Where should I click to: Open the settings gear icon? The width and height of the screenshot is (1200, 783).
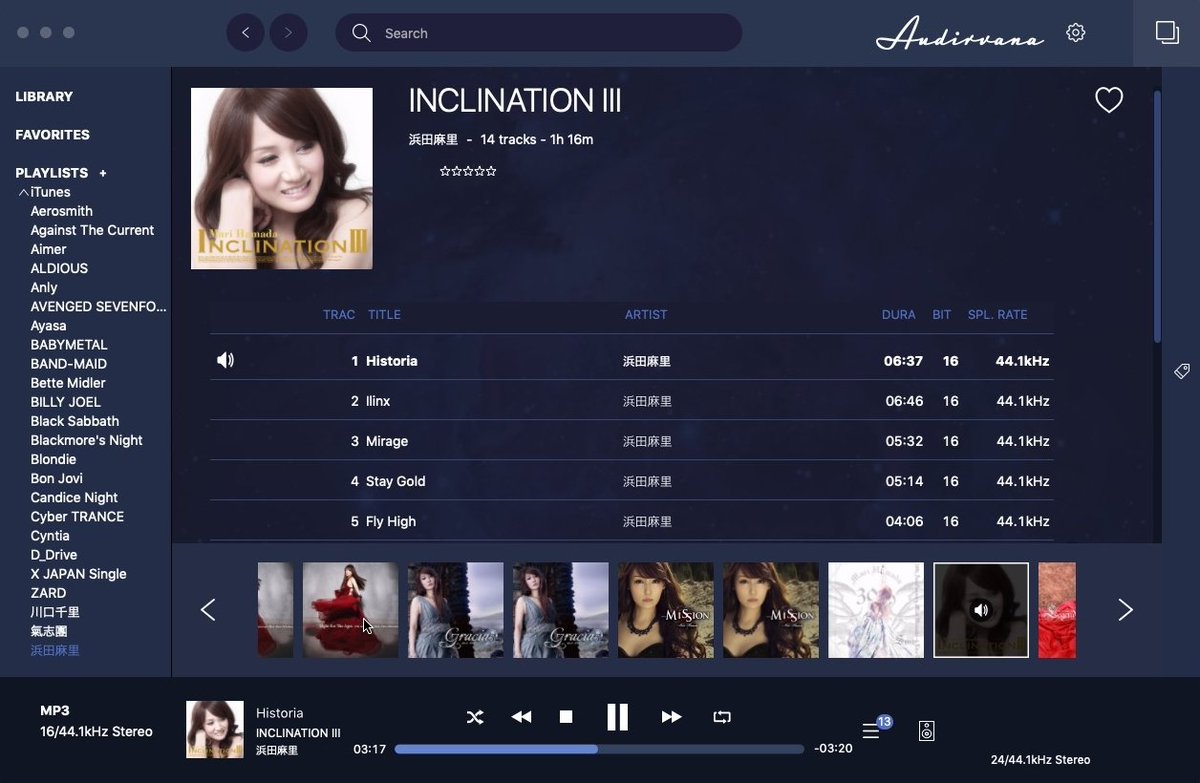[x=1076, y=33]
